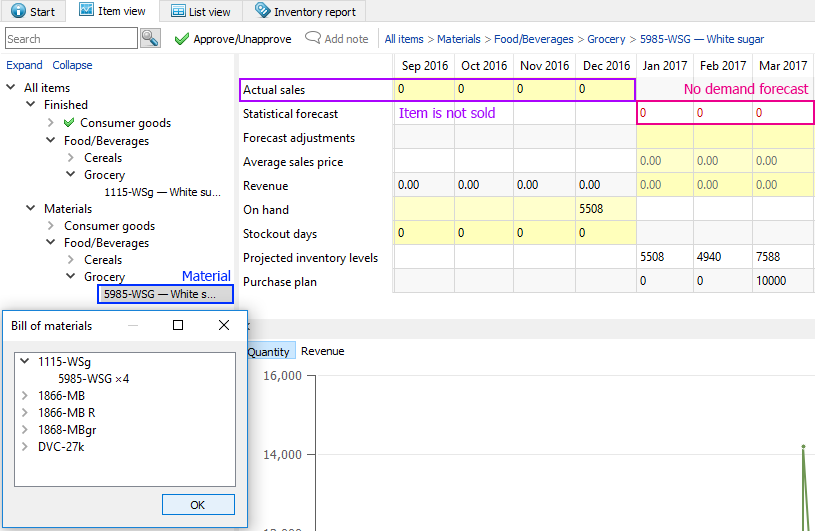
Task: Click the Add note speech bubble icon
Action: (313, 39)
